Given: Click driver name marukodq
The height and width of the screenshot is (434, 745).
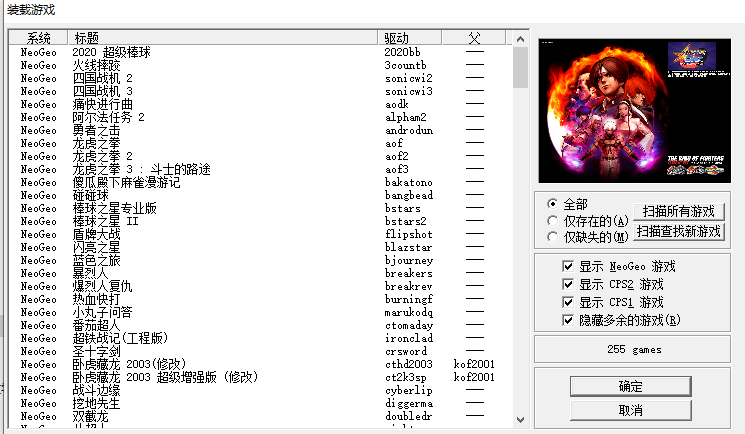Looking at the screenshot, I should (x=409, y=312).
